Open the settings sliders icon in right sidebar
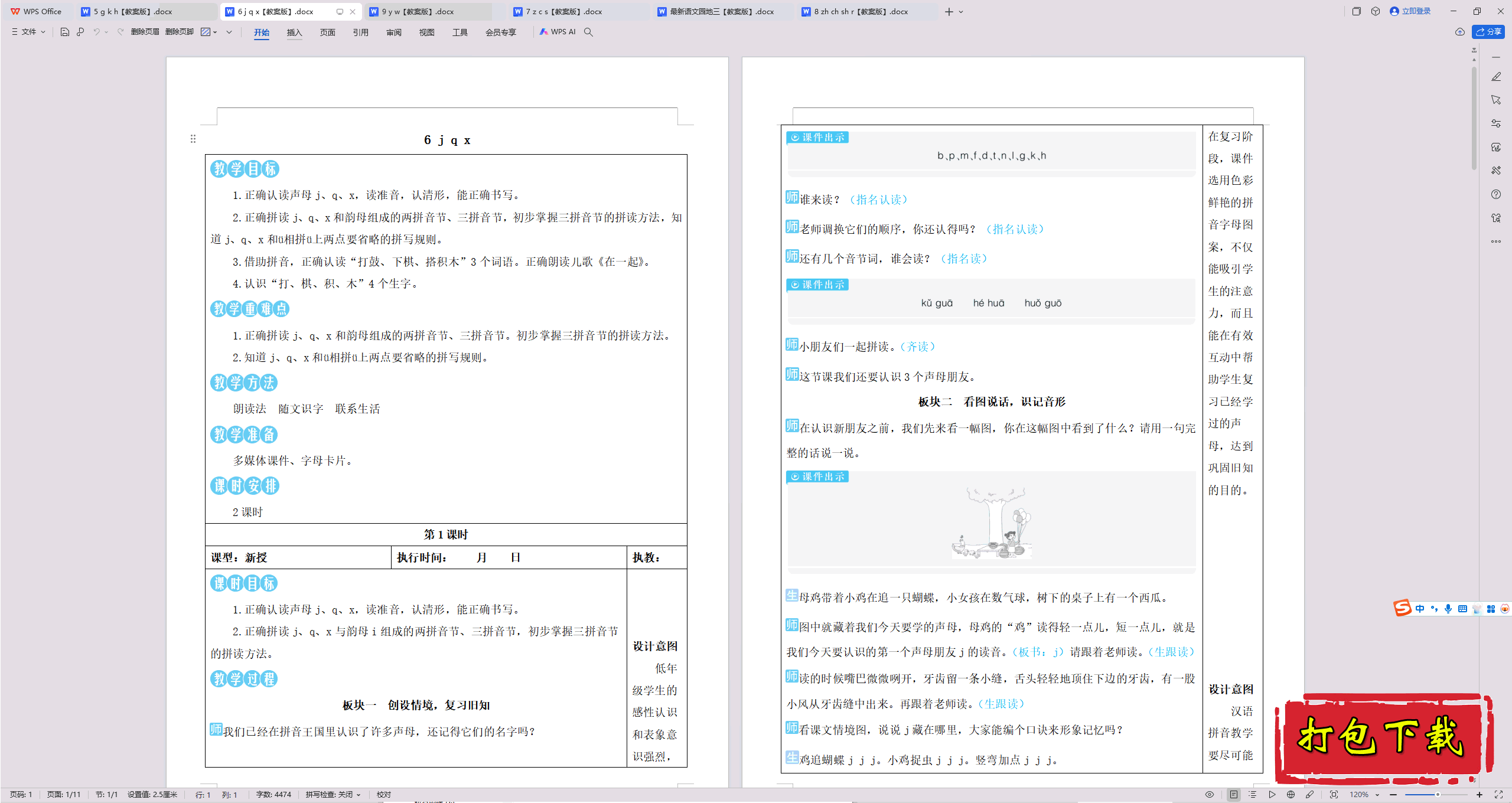 [x=1496, y=123]
